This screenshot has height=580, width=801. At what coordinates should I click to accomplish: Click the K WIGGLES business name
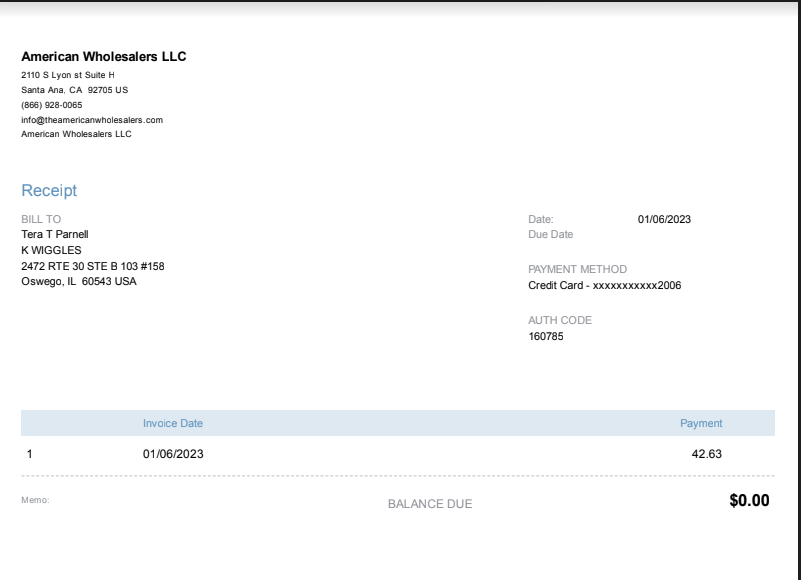51,250
